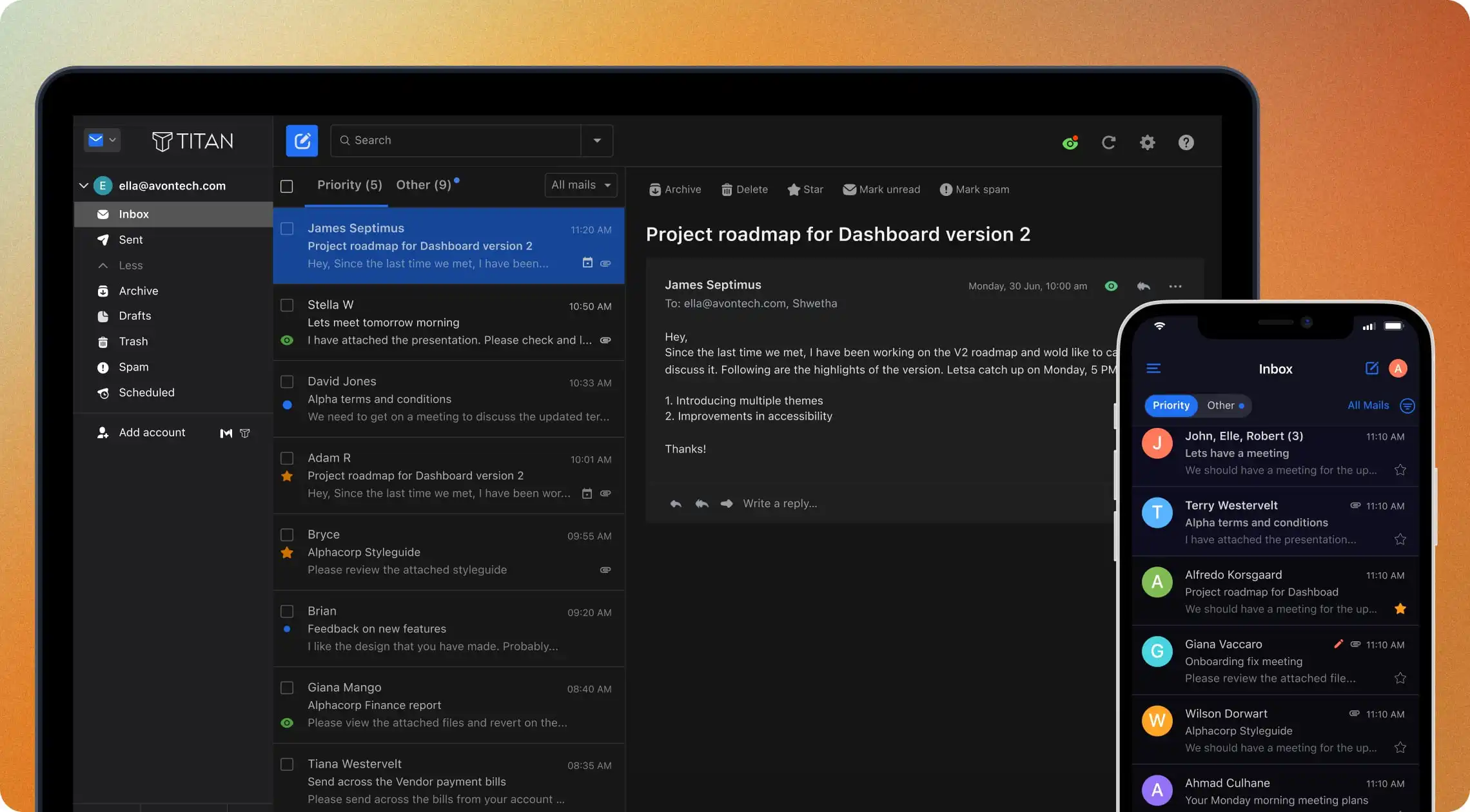Click the star on Bryce email
This screenshot has height=812, width=1470.
click(x=287, y=553)
